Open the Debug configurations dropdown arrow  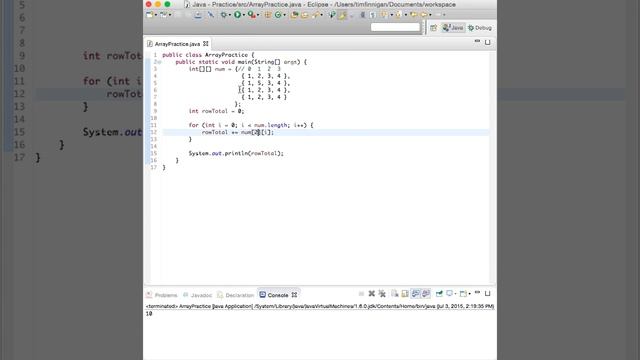pos(229,15)
